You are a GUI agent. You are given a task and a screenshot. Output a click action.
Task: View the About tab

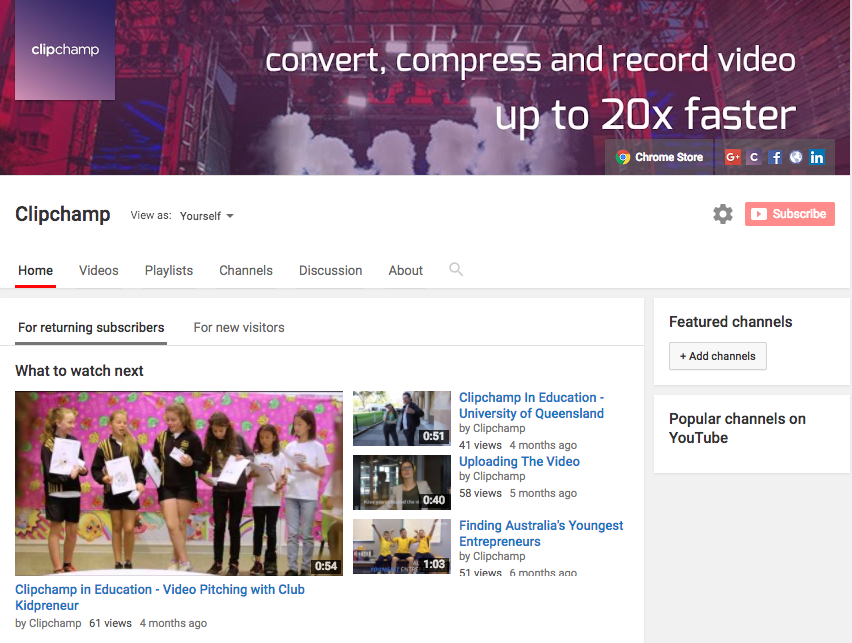click(405, 271)
